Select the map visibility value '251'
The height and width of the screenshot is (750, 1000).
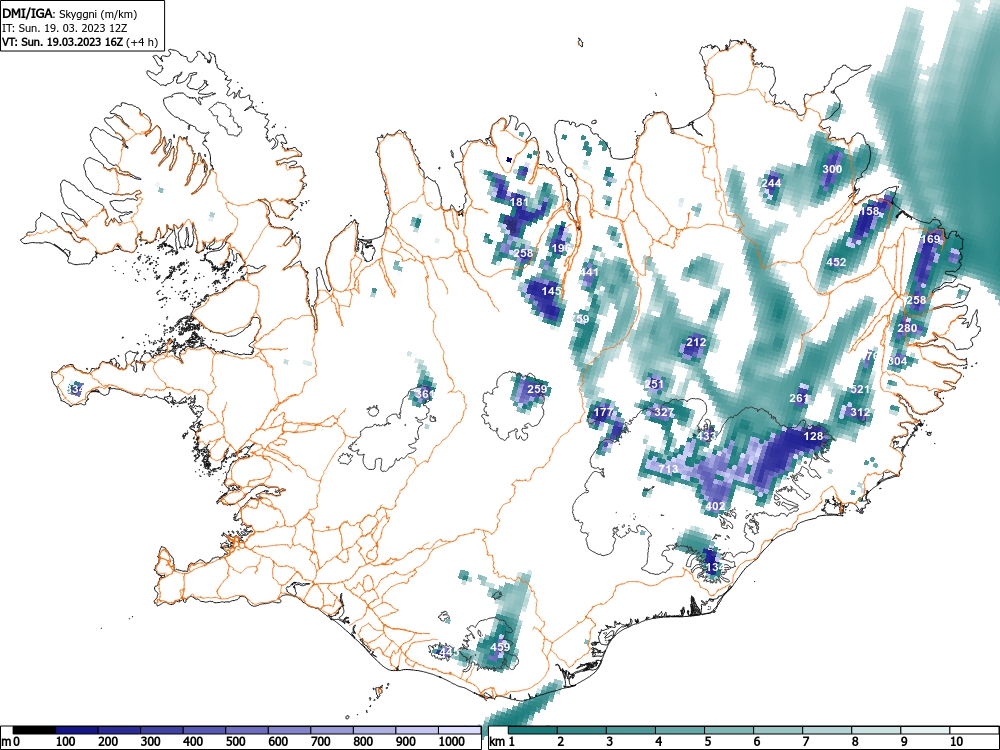654,384
